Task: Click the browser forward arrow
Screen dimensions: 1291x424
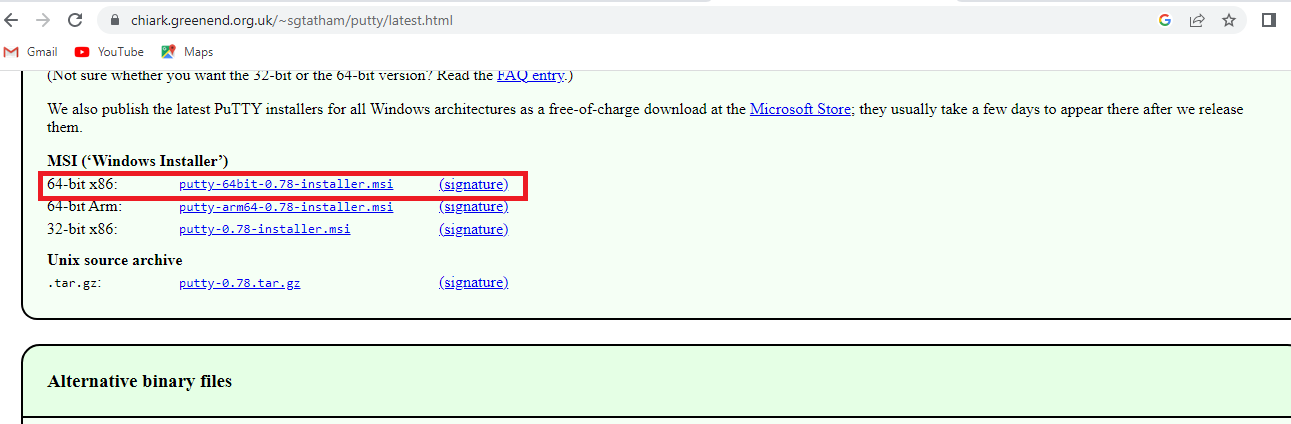Action: pos(43,20)
